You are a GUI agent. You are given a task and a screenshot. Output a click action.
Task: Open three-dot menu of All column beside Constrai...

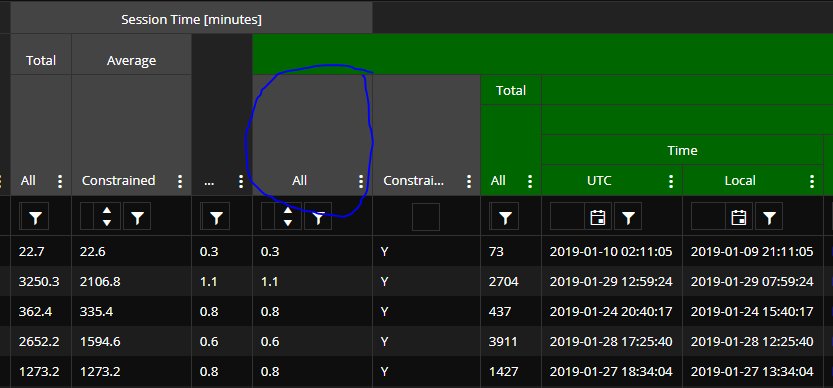coord(361,181)
